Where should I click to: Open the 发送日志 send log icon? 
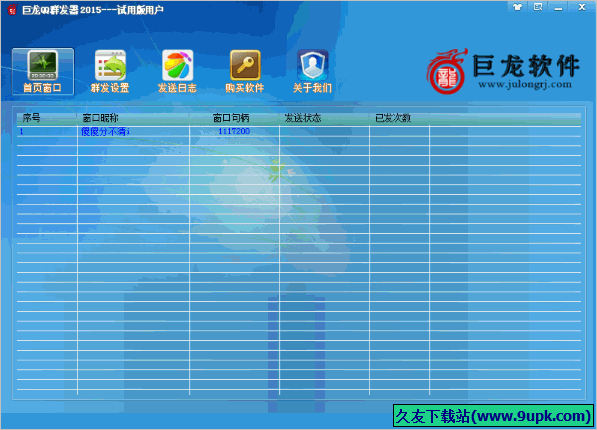coord(177,71)
